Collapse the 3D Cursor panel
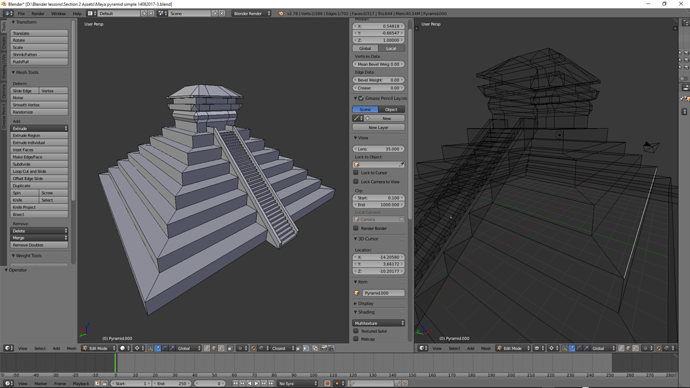Image resolution: width=690 pixels, height=388 pixels. click(x=356, y=239)
